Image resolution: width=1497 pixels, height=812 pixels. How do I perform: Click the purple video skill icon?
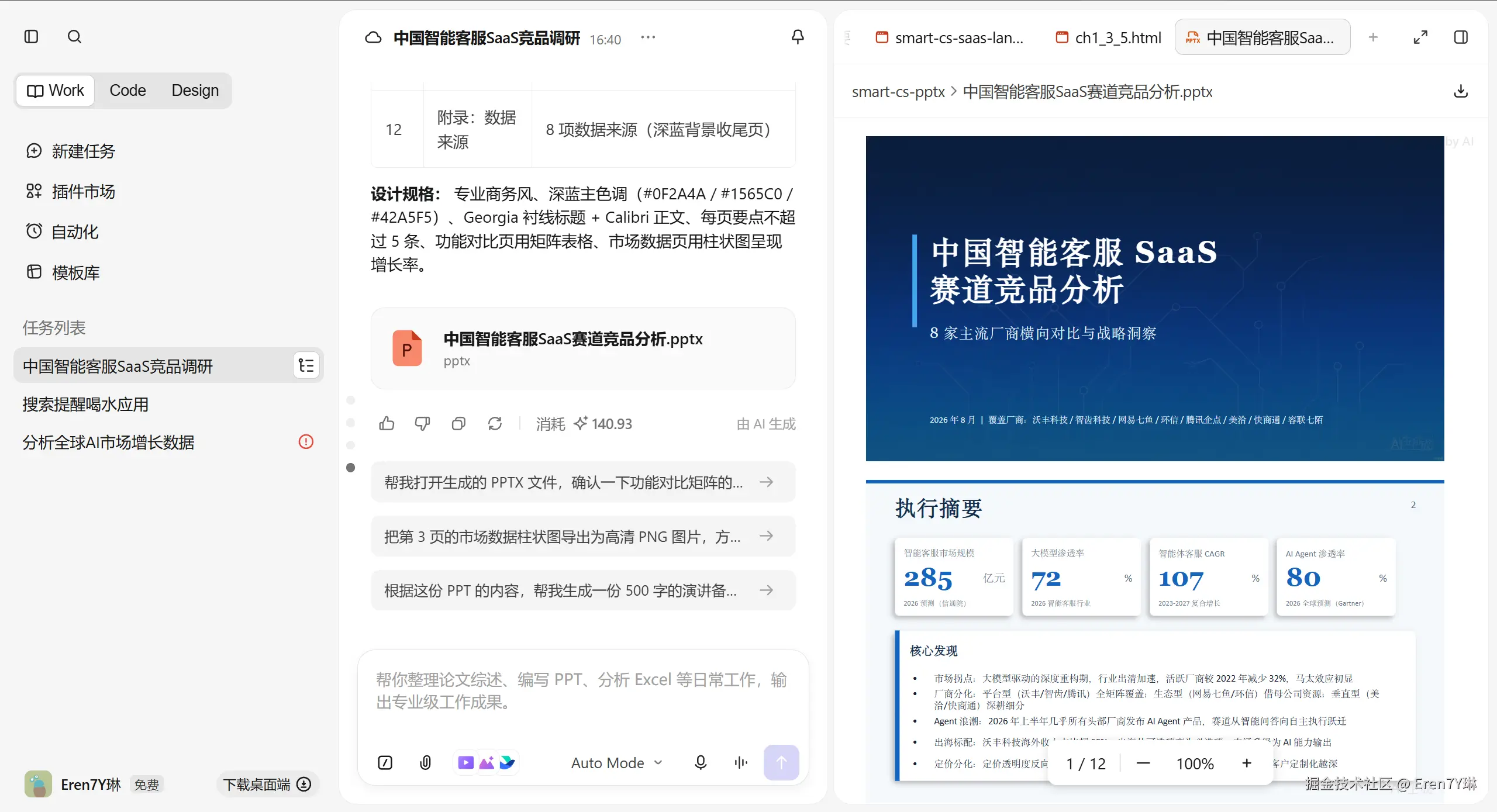465,762
